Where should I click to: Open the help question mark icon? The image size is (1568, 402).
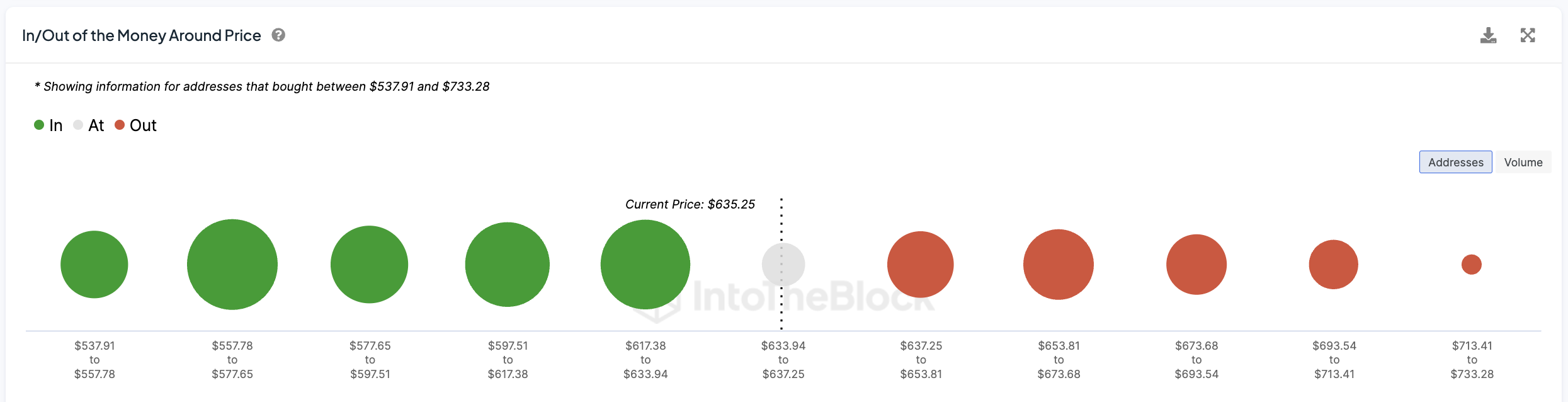[x=278, y=35]
